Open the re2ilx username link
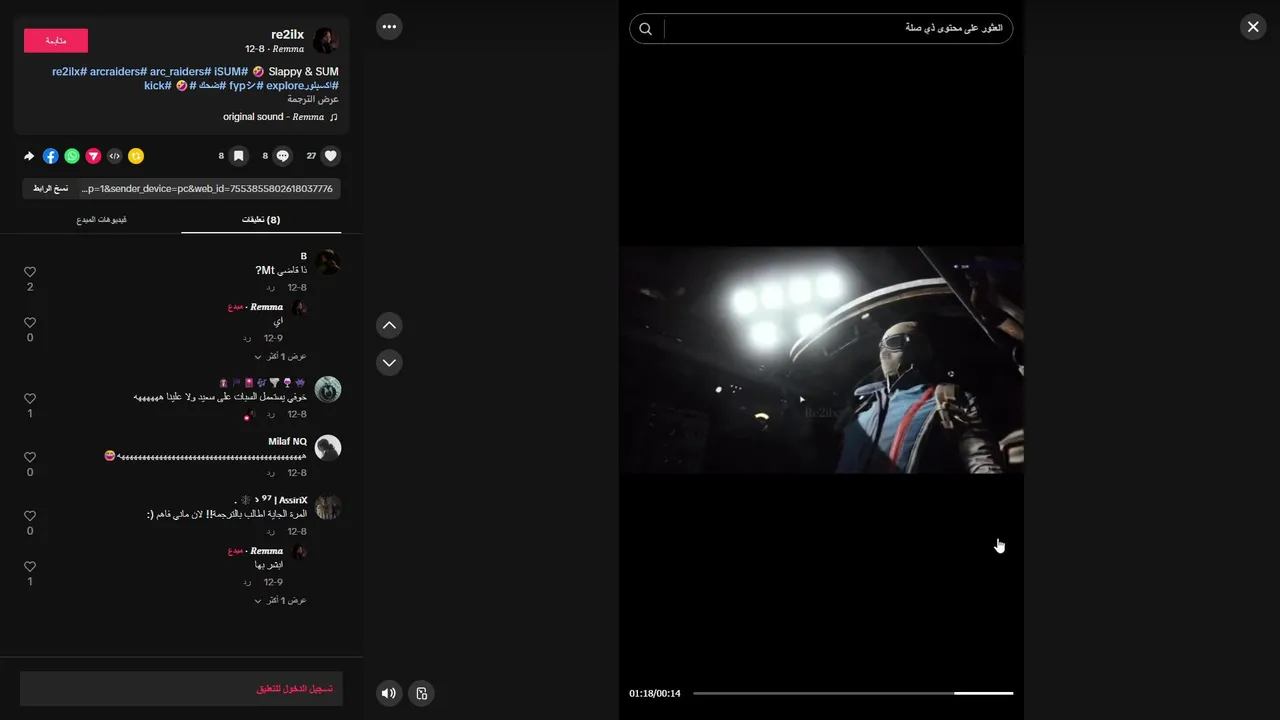The height and width of the screenshot is (720, 1280). [287, 34]
